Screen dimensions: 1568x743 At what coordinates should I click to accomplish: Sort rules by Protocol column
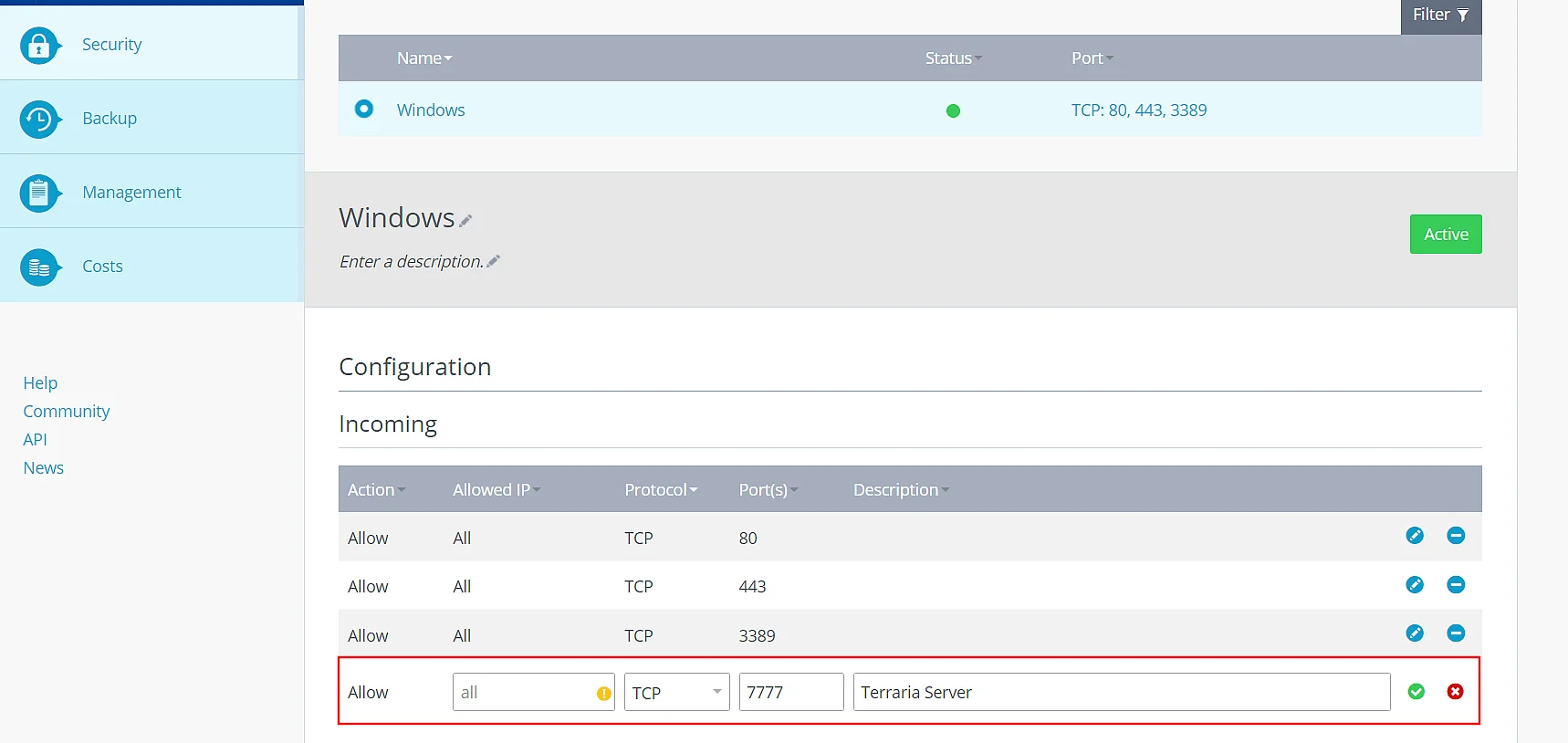click(x=661, y=489)
